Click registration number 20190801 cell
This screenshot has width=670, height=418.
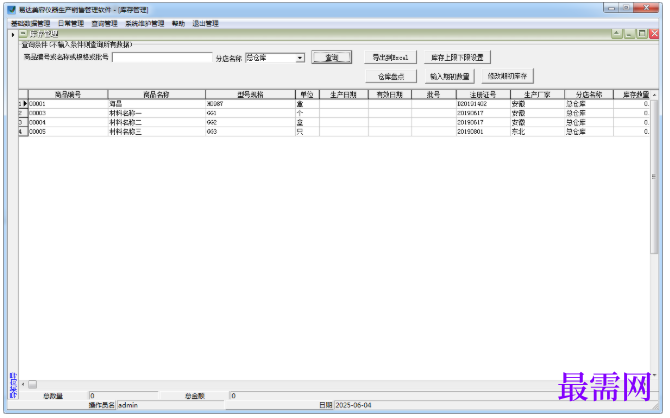483,132
